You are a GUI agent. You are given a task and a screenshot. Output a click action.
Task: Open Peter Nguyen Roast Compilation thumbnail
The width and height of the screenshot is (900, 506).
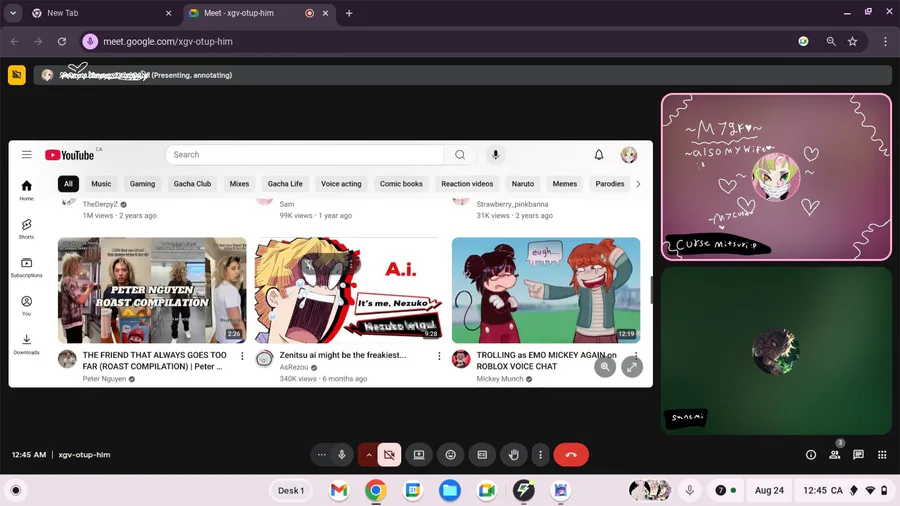pos(152,290)
